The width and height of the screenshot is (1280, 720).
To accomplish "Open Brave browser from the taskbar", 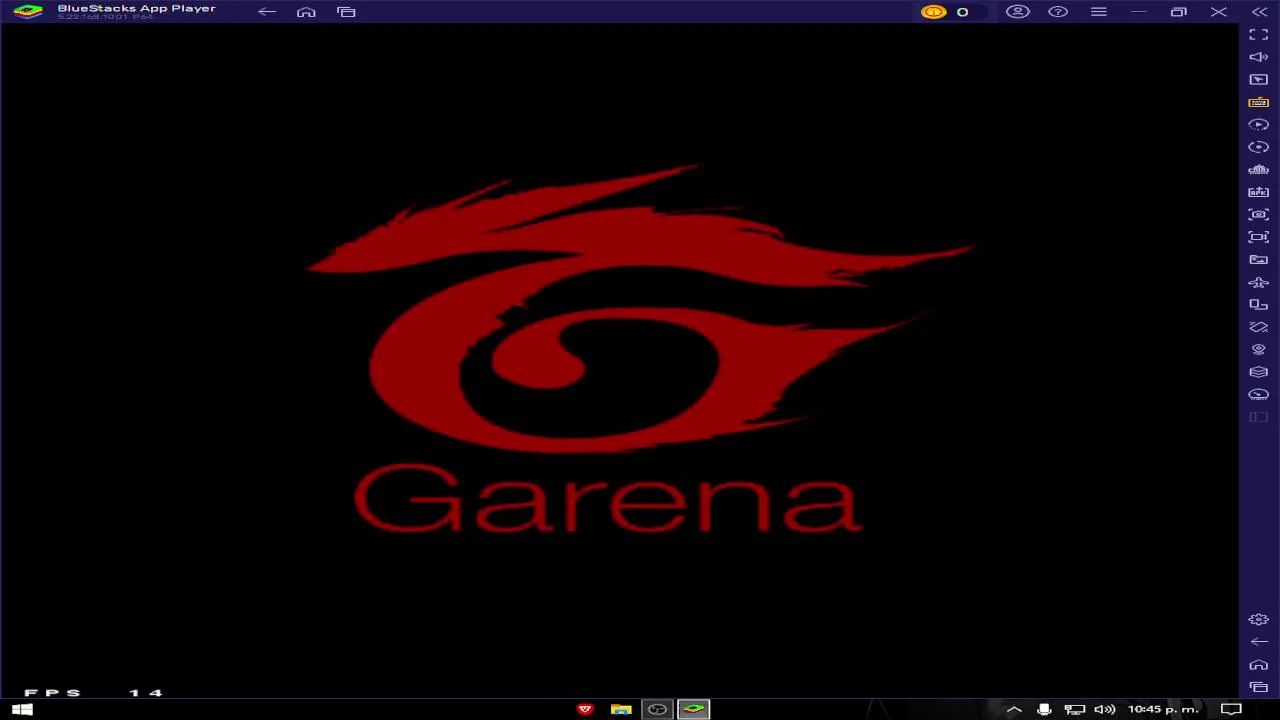I will (585, 709).
